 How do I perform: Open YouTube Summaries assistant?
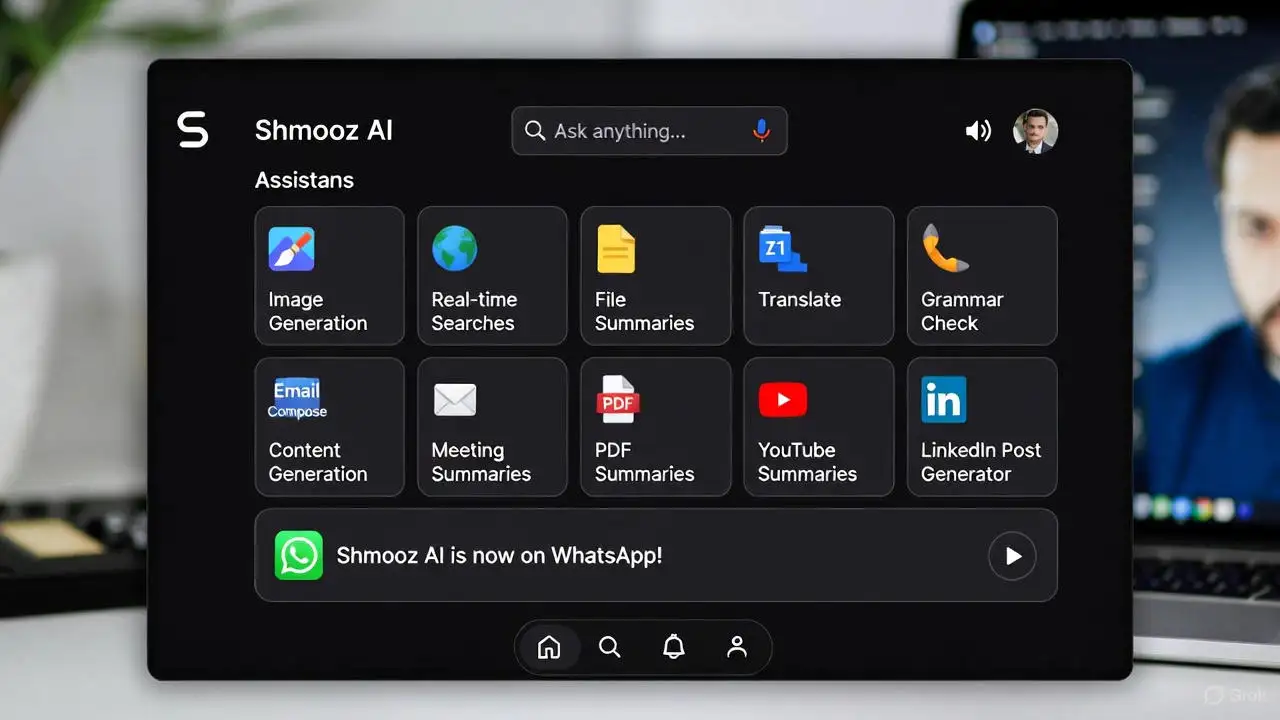pyautogui.click(x=818, y=427)
